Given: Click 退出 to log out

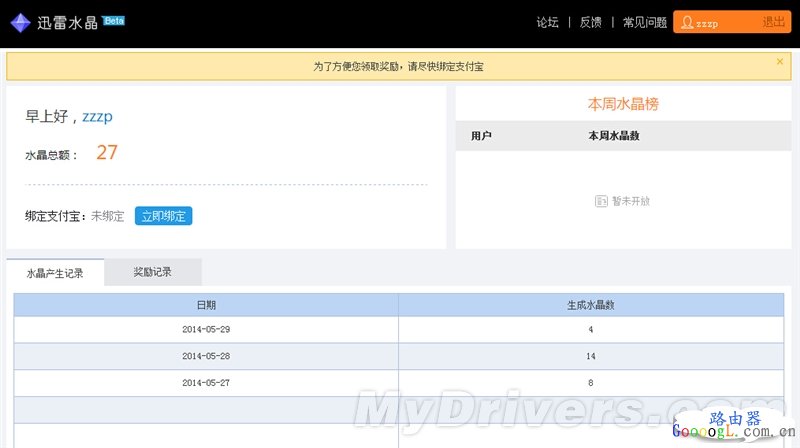Looking at the screenshot, I should (x=773, y=22).
